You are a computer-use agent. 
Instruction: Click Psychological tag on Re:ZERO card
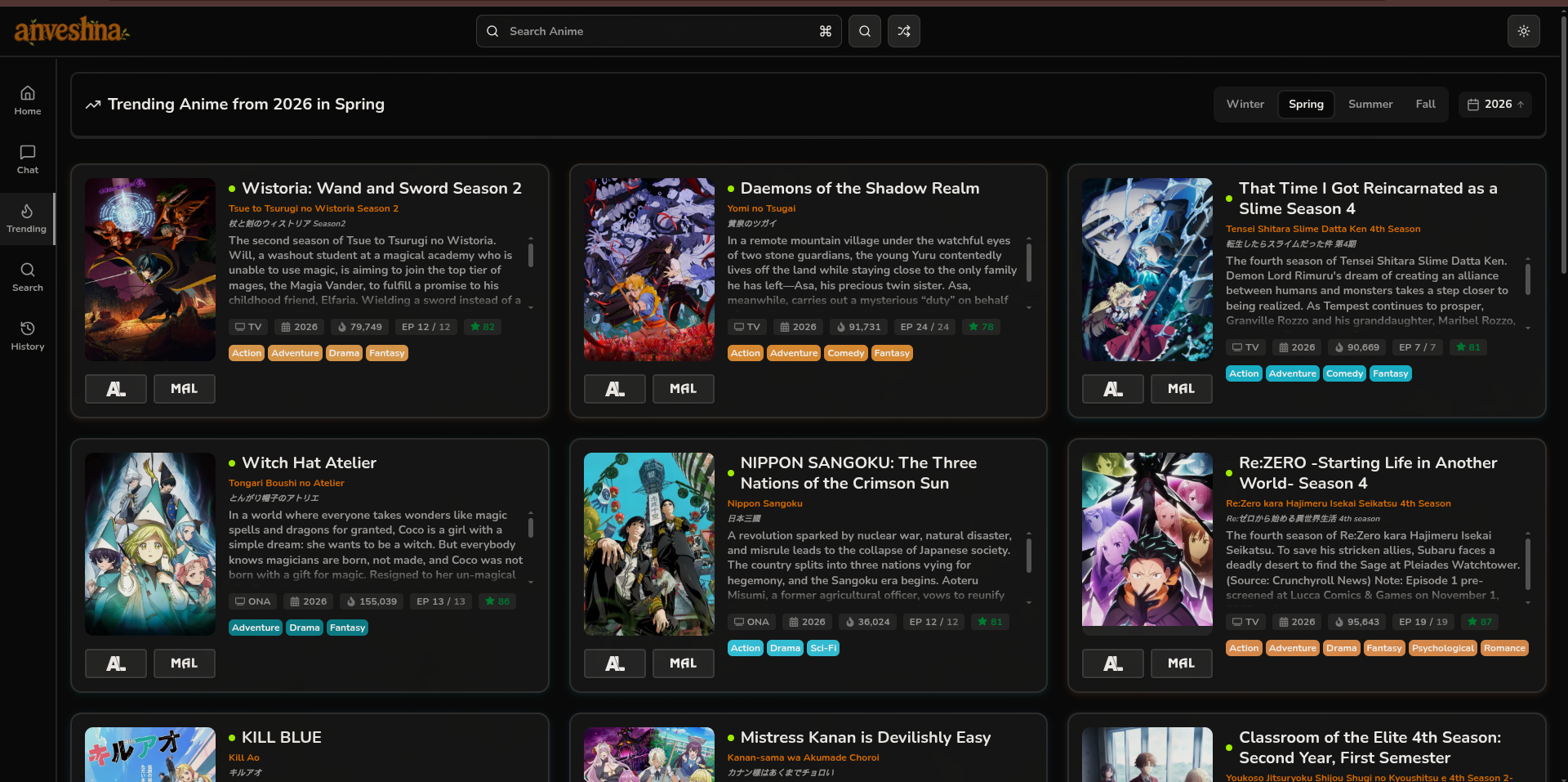[1443, 648]
